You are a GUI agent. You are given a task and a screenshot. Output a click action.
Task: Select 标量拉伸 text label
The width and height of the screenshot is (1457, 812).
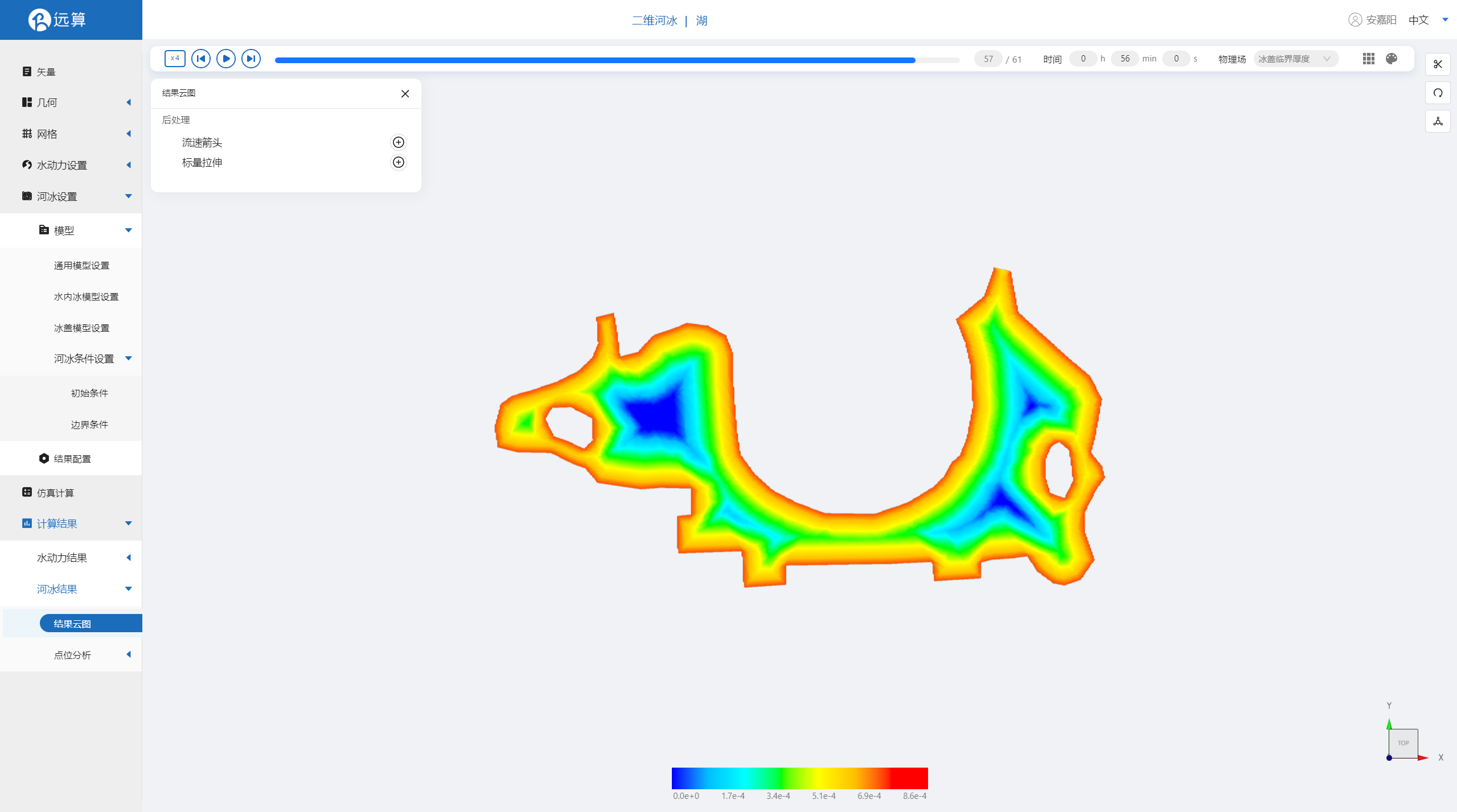click(202, 162)
